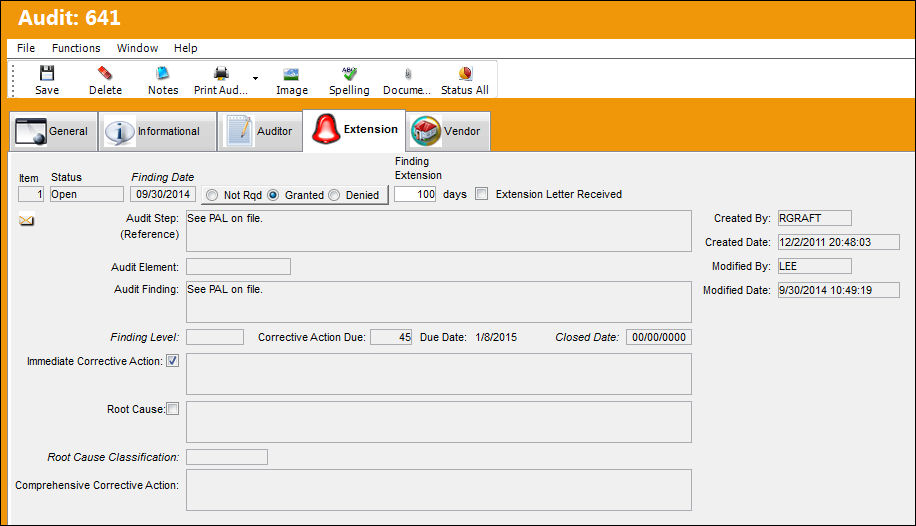Click the Modified Date field
This screenshot has height=526, width=916.
tap(838, 290)
